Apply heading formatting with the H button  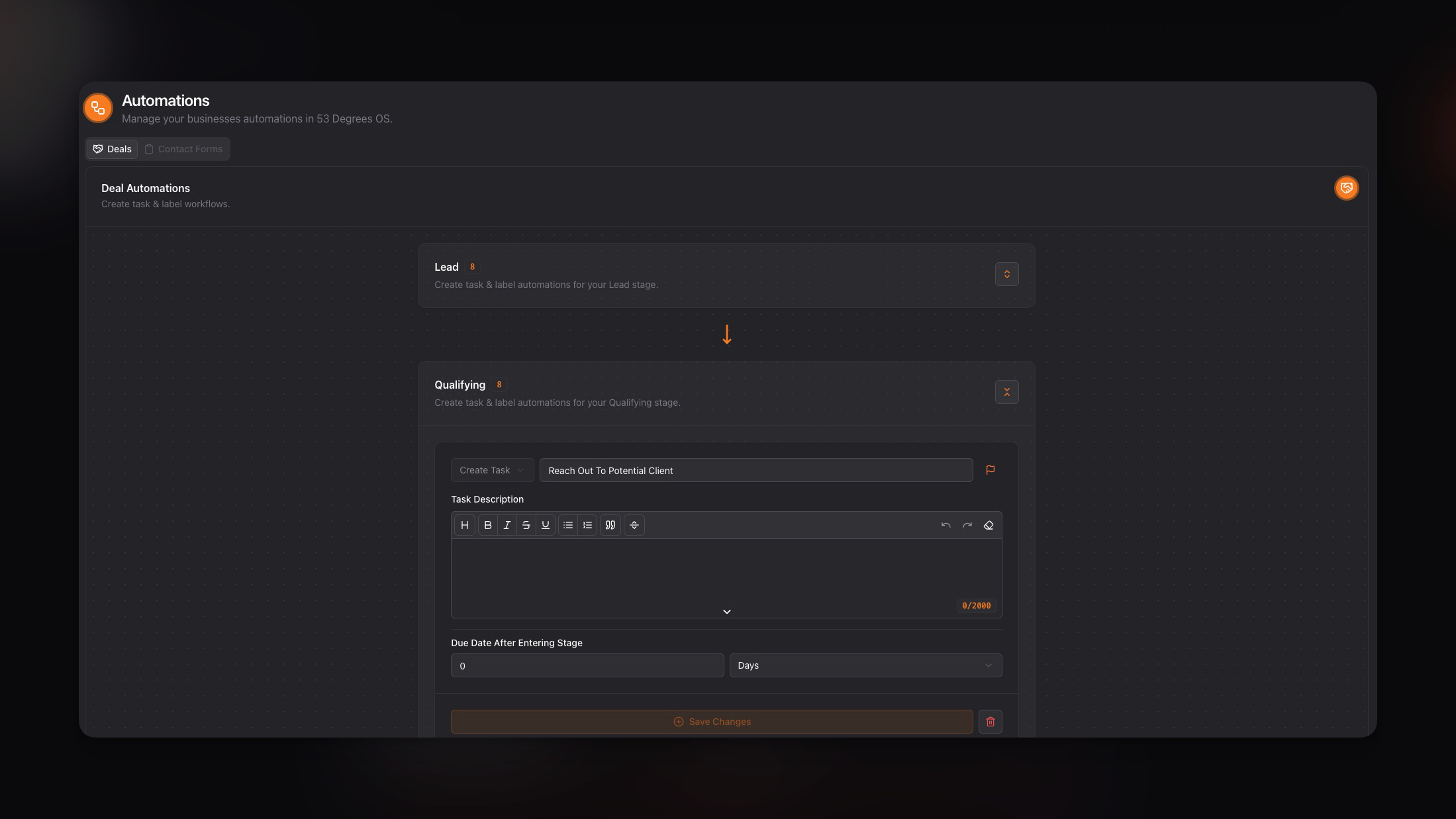(x=464, y=524)
